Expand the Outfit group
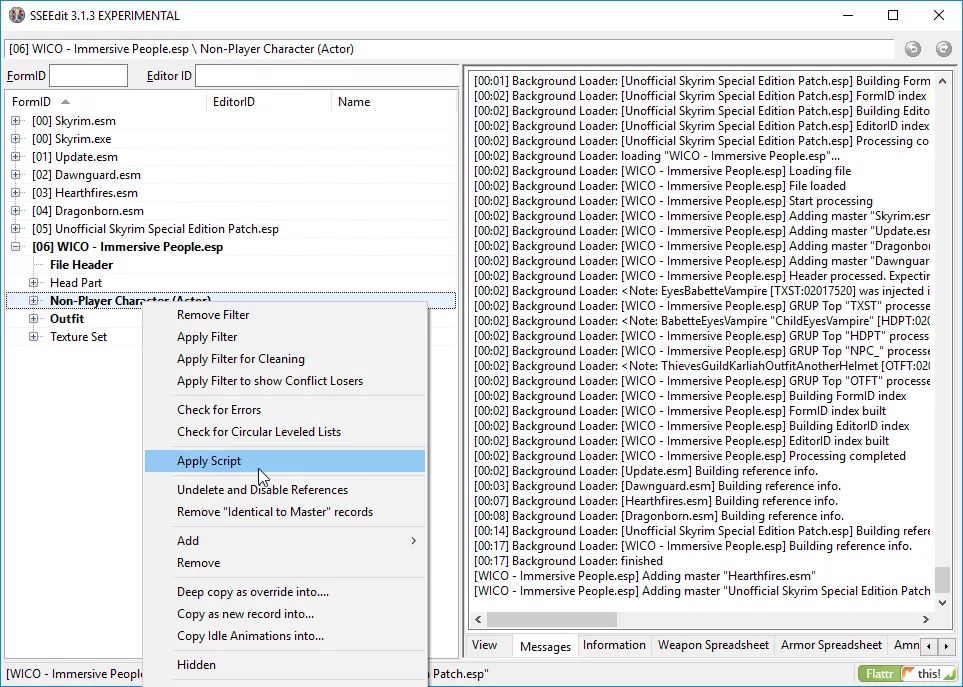 34,319
